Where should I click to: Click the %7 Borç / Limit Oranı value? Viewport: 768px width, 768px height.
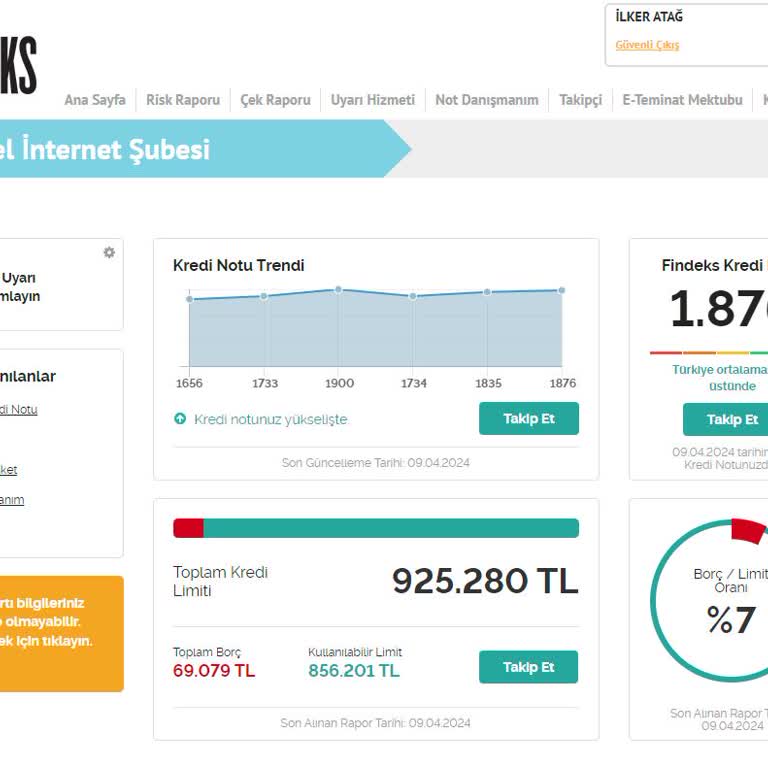[x=731, y=620]
